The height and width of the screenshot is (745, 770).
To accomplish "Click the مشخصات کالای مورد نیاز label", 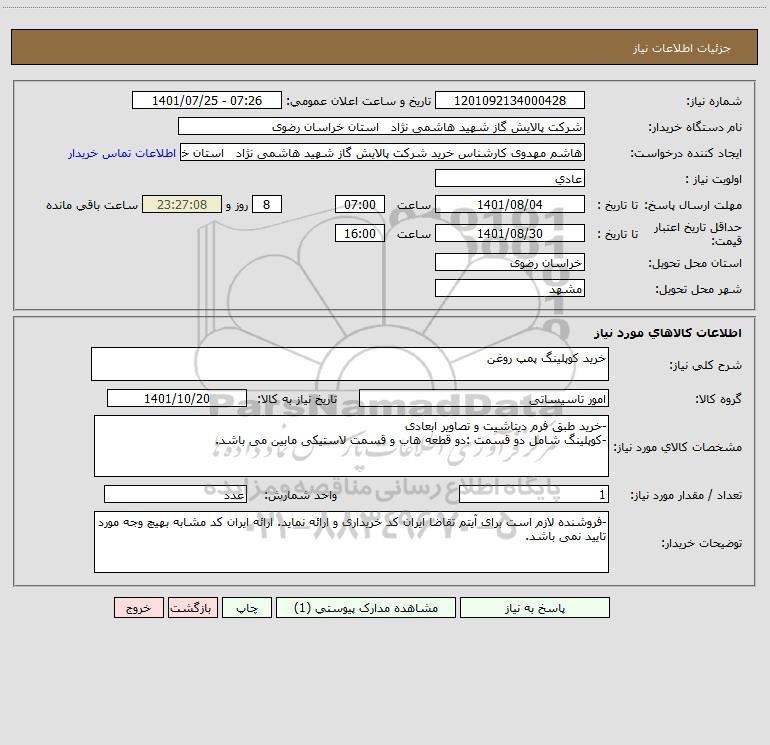I will pyautogui.click(x=680, y=447).
